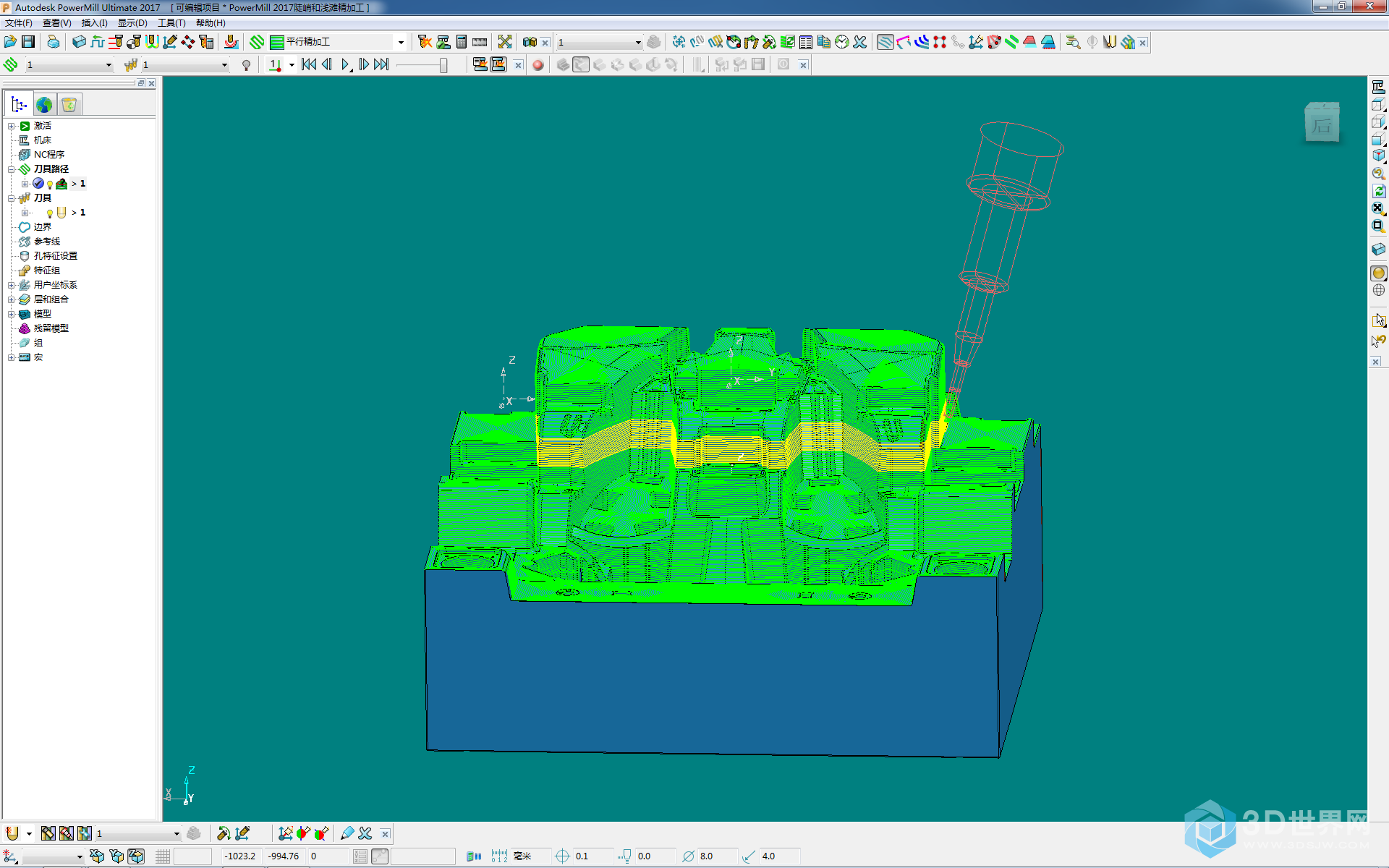Toggle the third cube snap button in status bar
1389x868 pixels.
136,856
